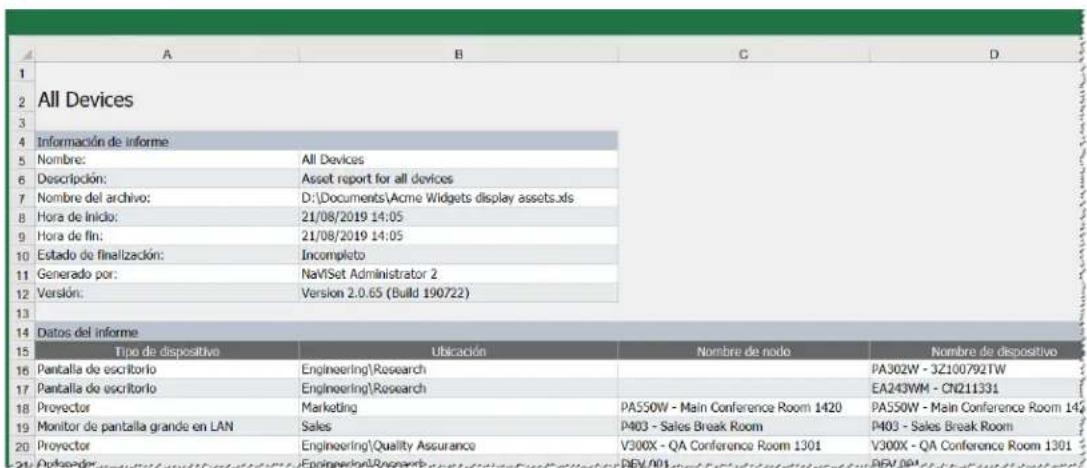
Task: Click the file path cell with Acme Widgets
Action: [458, 198]
